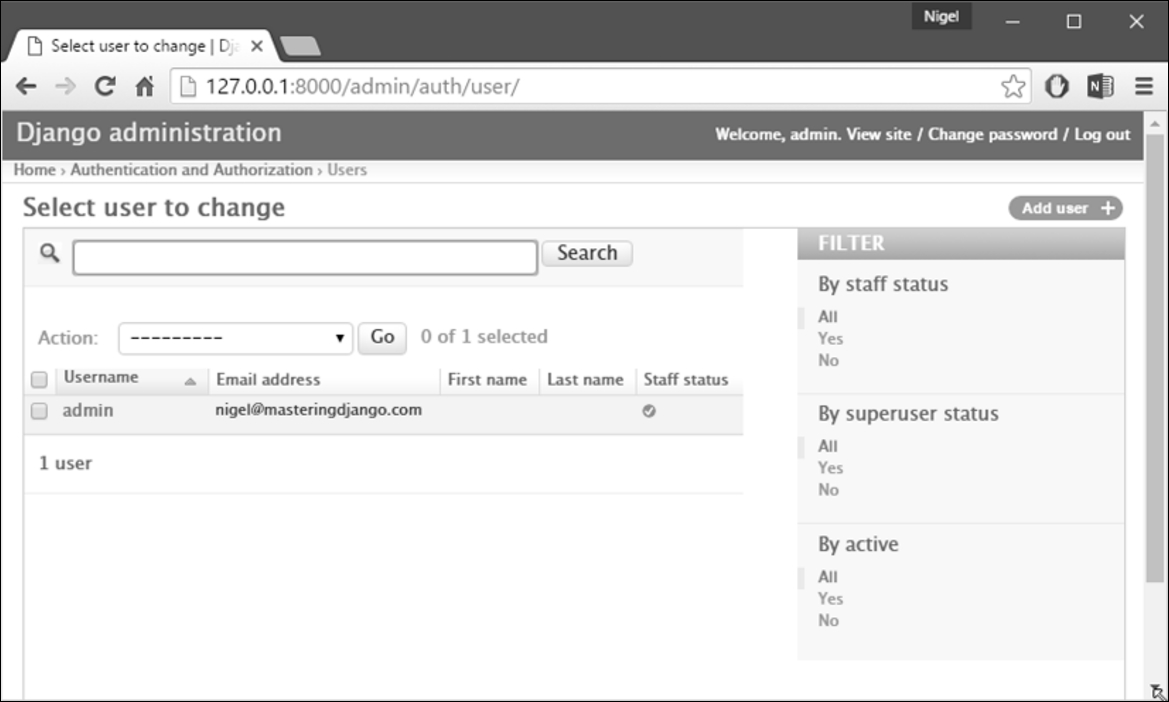The height and width of the screenshot is (702, 1169).
Task: Open the View site link
Action: 879,134
